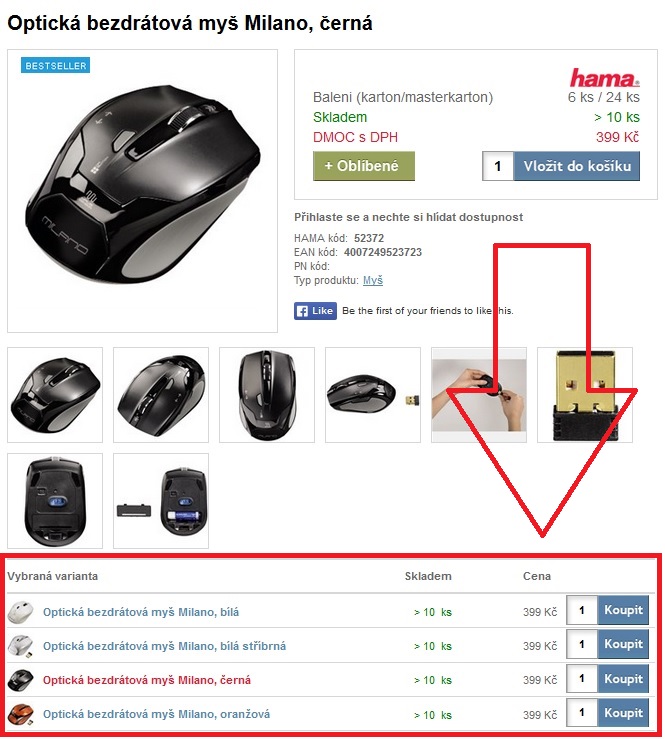Viewport: 665px width, 739px height.
Task: Click Koupit for the bílá variant
Action: pyautogui.click(x=623, y=610)
